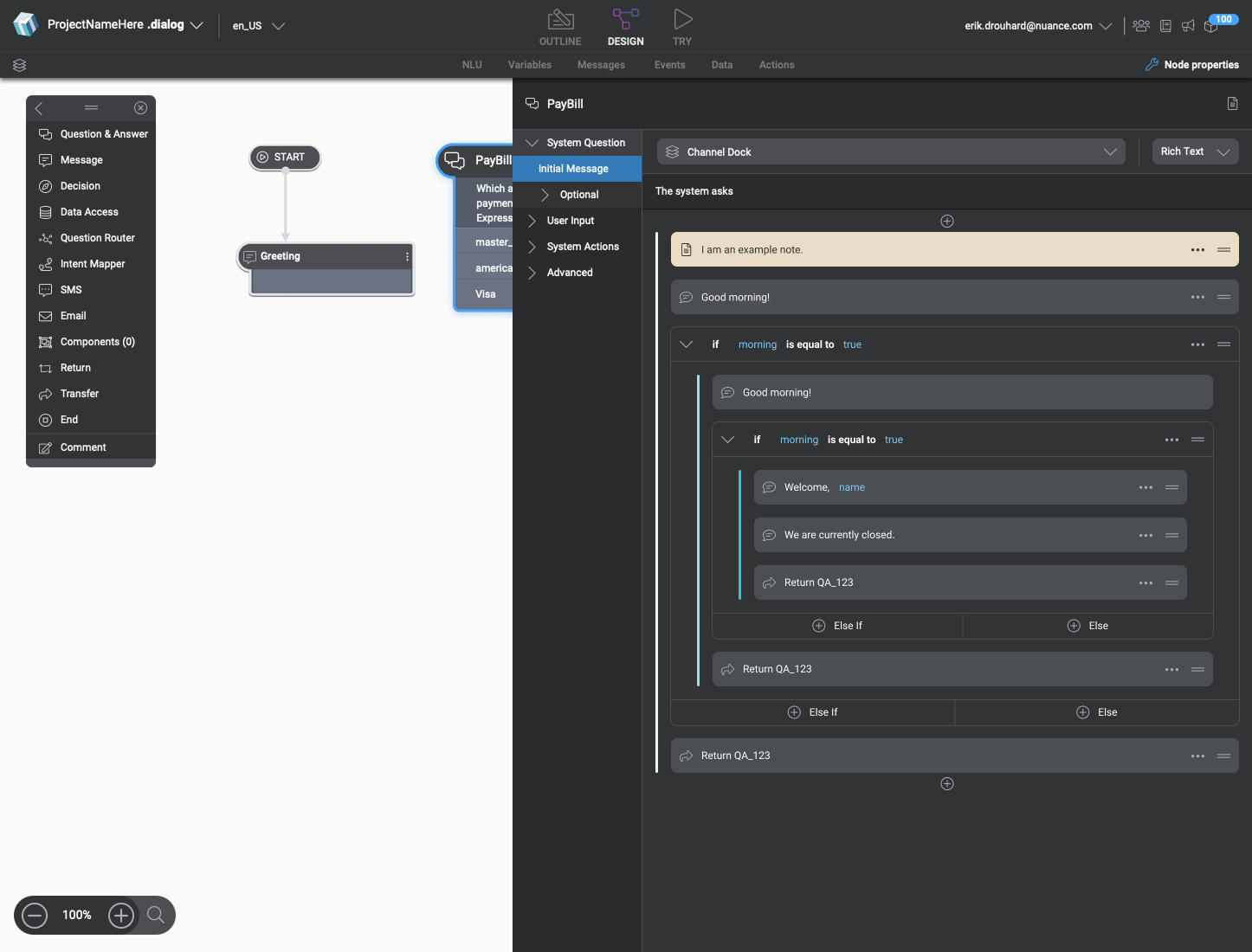Select the Question Router node type
This screenshot has width=1252, height=952.
click(91, 238)
